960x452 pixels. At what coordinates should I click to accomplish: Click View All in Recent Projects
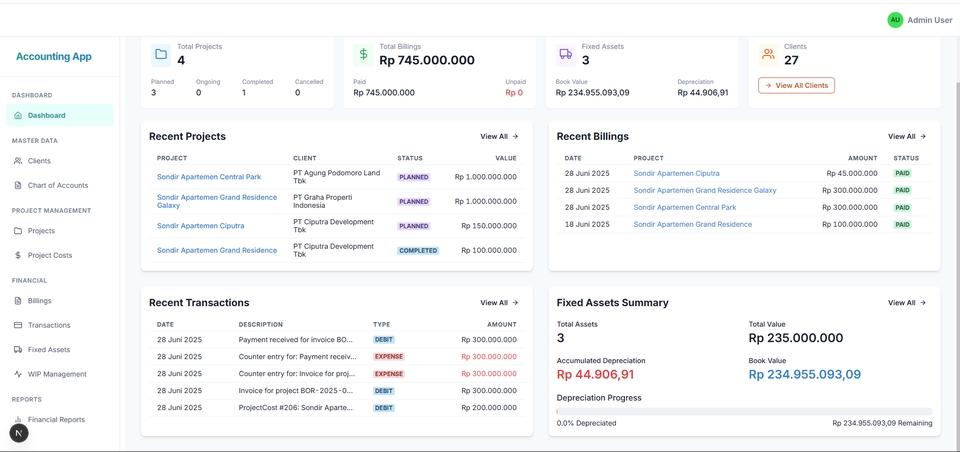(x=499, y=137)
